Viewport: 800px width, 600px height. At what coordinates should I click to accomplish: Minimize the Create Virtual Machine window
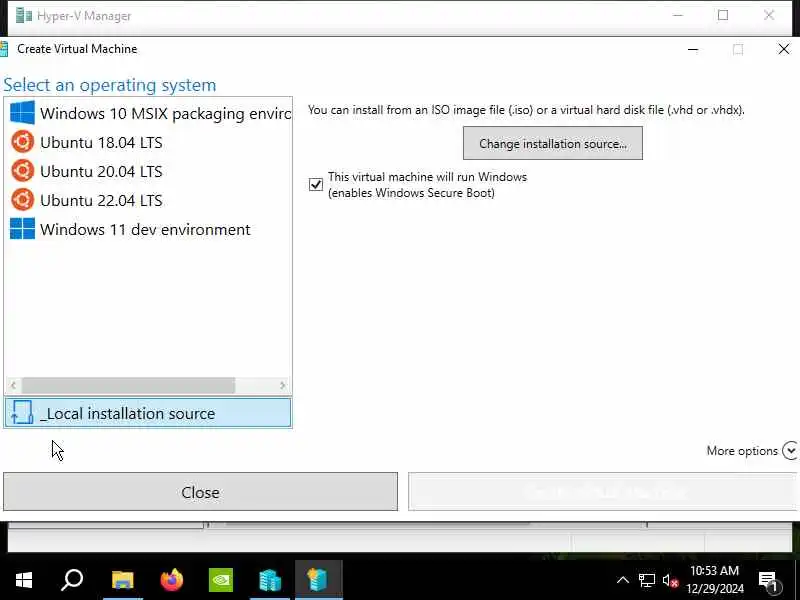click(693, 49)
